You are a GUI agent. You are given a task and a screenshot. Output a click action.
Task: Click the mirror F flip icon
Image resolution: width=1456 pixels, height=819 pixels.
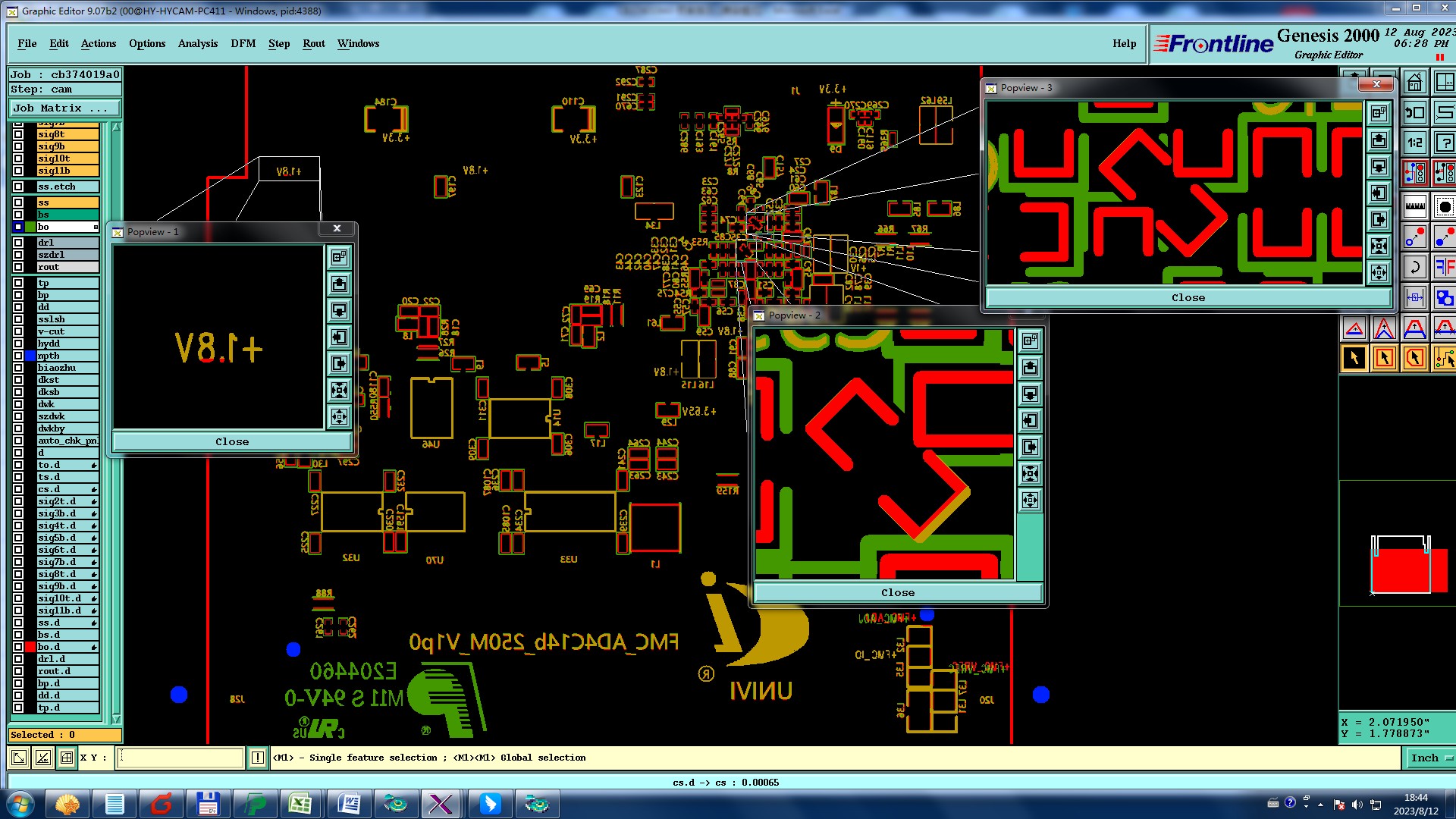click(x=1445, y=267)
